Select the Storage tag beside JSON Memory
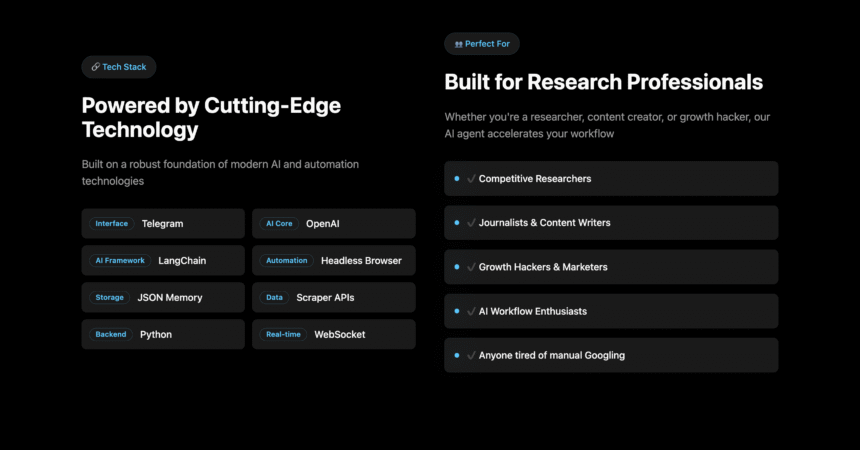 110,297
